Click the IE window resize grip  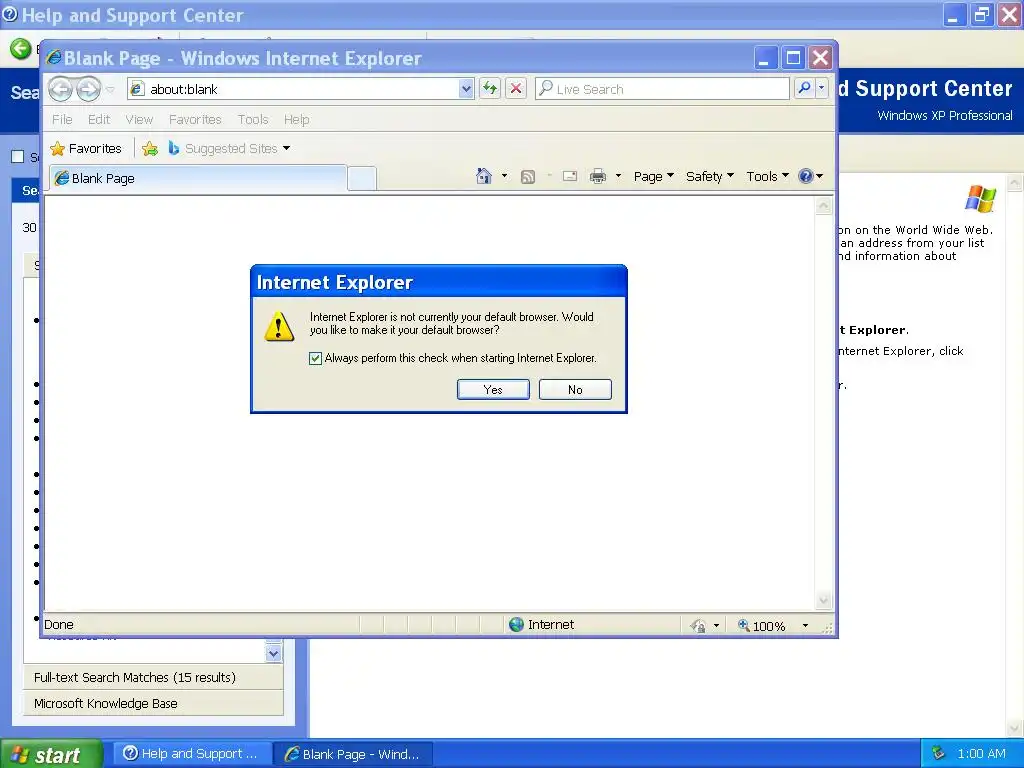click(827, 628)
